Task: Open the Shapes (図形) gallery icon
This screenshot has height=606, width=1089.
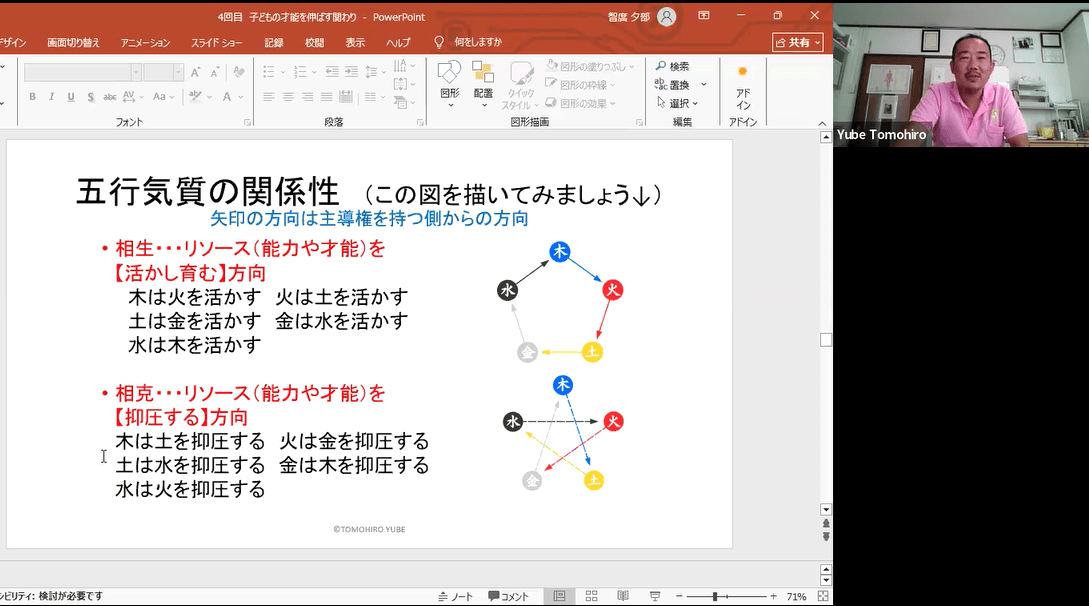Action: tap(449, 74)
